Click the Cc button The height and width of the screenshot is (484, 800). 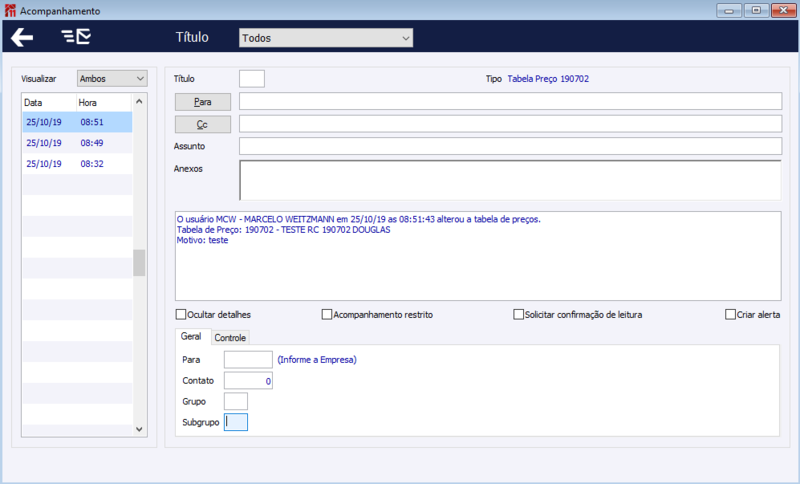pos(203,124)
